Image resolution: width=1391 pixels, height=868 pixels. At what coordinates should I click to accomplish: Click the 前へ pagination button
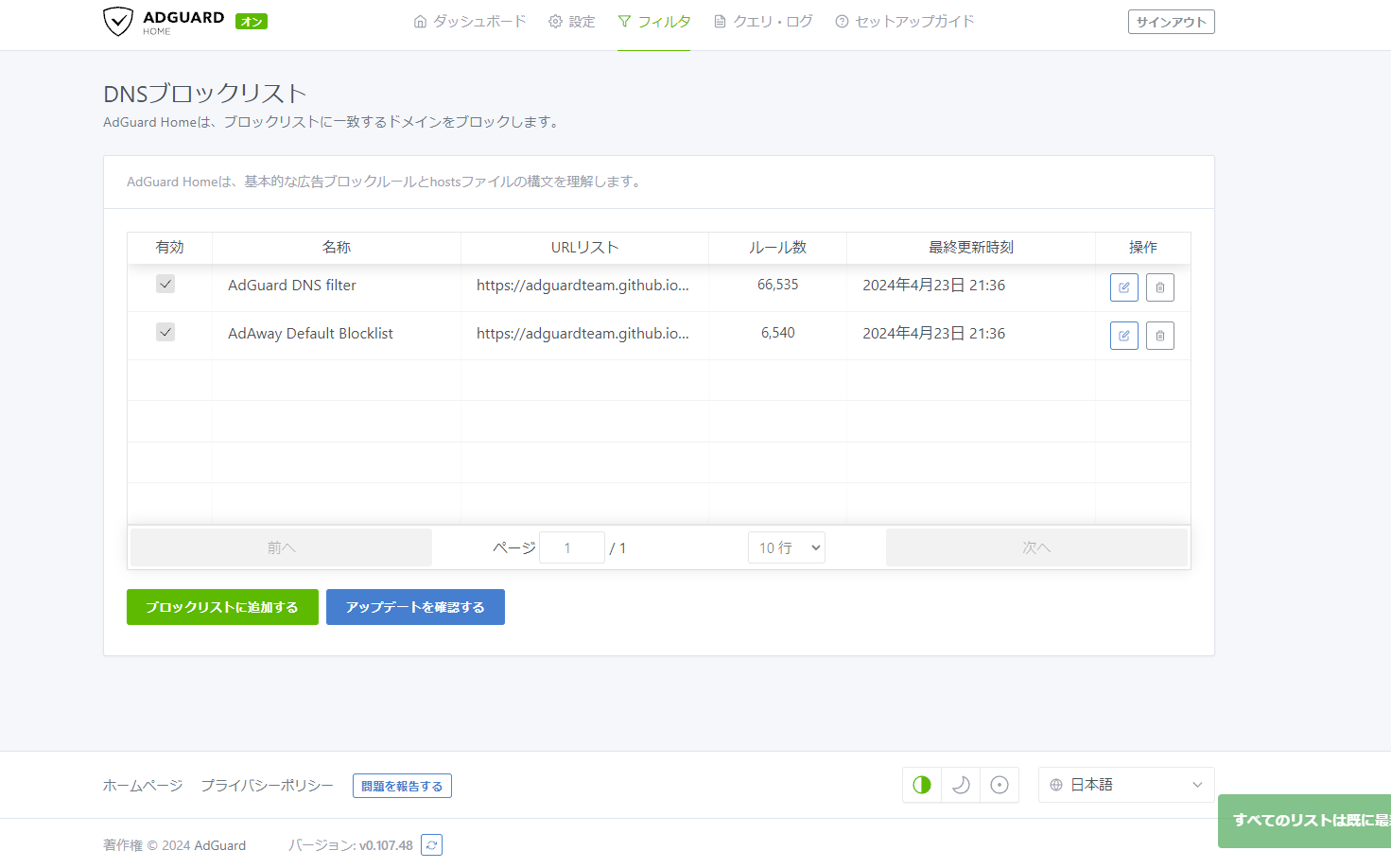click(281, 547)
